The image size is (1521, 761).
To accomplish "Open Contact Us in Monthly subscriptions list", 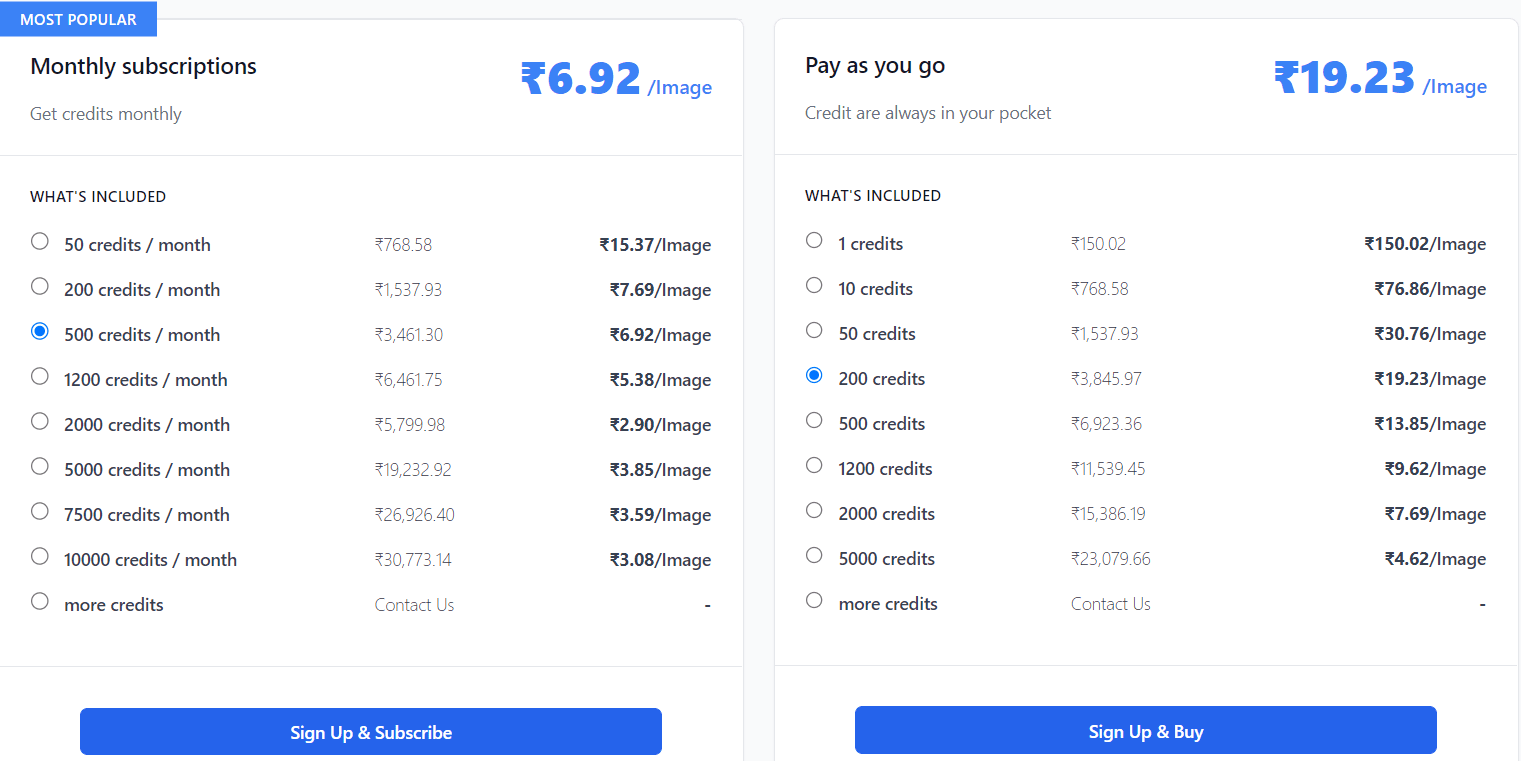I will point(414,605).
